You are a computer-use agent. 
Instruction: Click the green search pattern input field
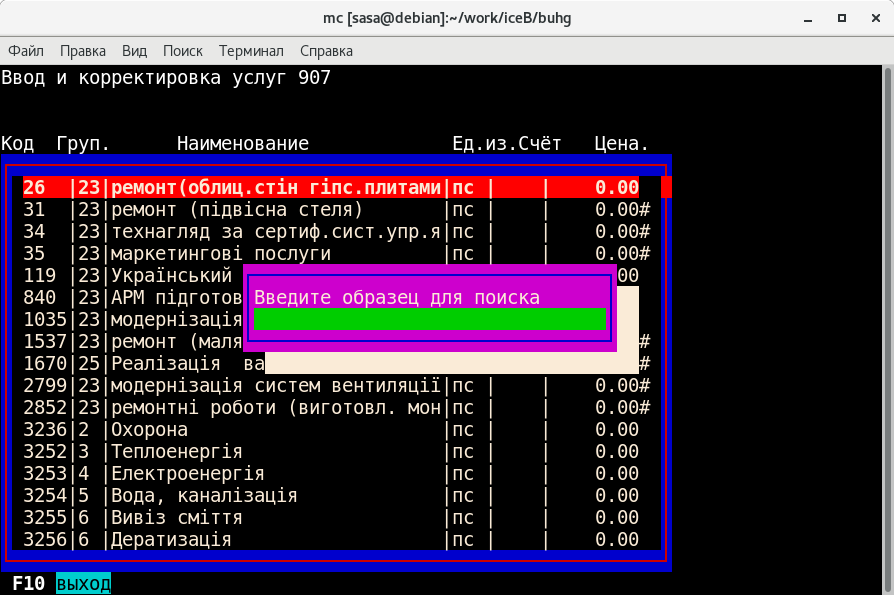click(430, 319)
